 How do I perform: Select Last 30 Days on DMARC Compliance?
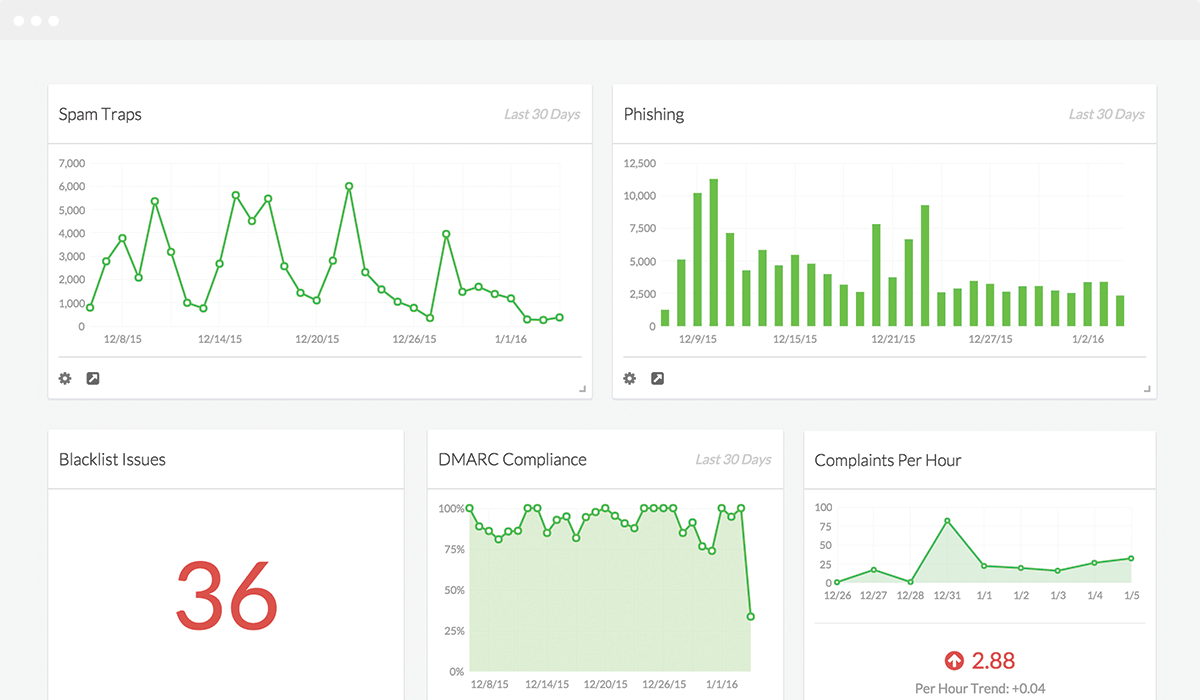[x=733, y=459]
